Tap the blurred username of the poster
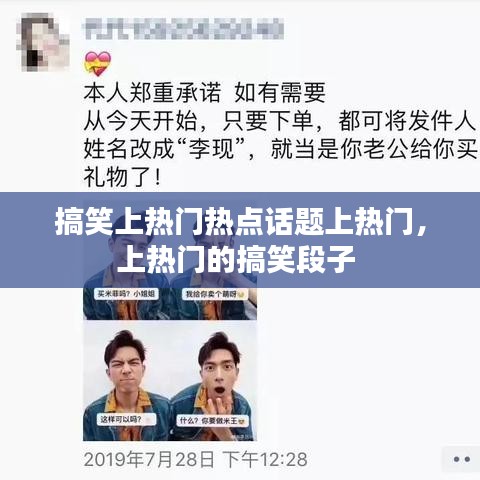The image size is (480, 480). click(183, 29)
